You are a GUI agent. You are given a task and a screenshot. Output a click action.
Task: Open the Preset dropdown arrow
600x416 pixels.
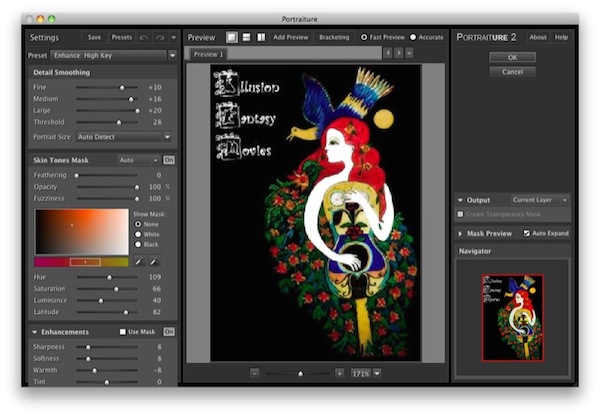tap(173, 55)
